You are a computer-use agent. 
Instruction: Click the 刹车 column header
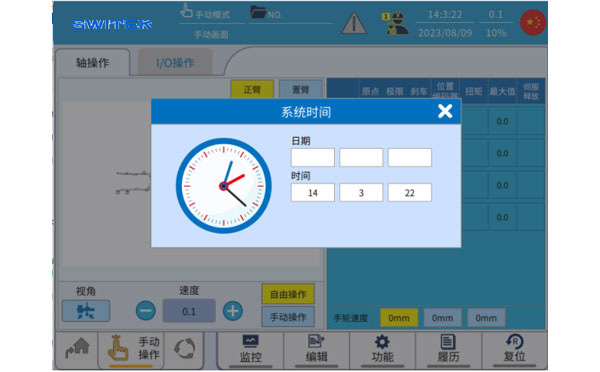pyautogui.click(x=419, y=91)
